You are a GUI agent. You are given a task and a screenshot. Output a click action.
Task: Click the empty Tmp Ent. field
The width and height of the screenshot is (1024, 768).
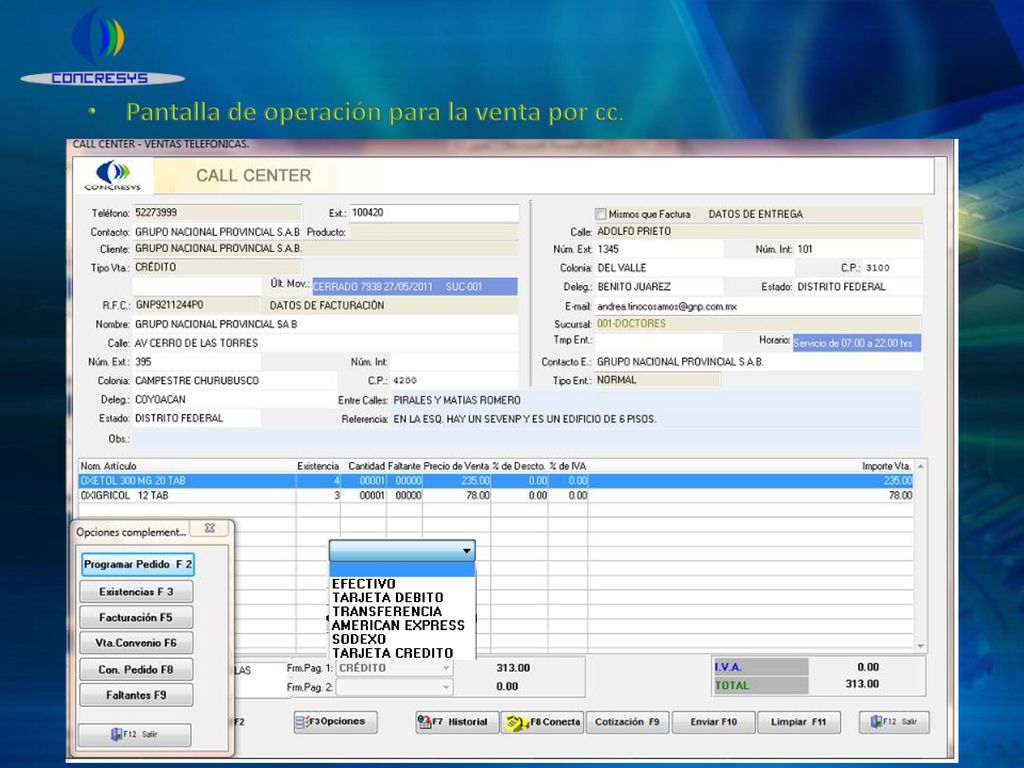pyautogui.click(x=658, y=342)
